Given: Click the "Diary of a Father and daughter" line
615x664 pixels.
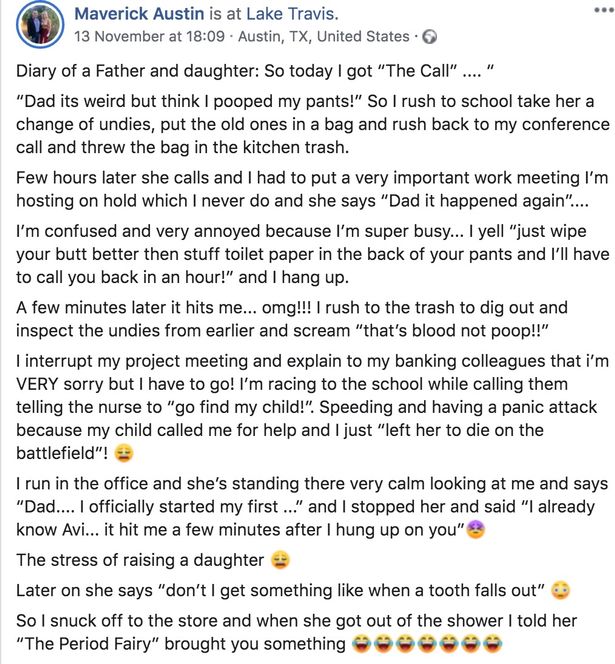Looking at the screenshot, I should click(255, 71).
